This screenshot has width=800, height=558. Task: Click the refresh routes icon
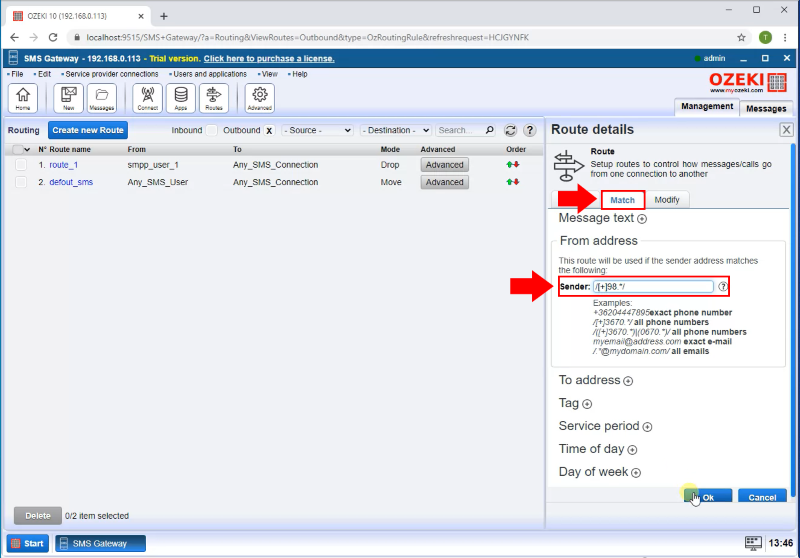[x=510, y=131]
